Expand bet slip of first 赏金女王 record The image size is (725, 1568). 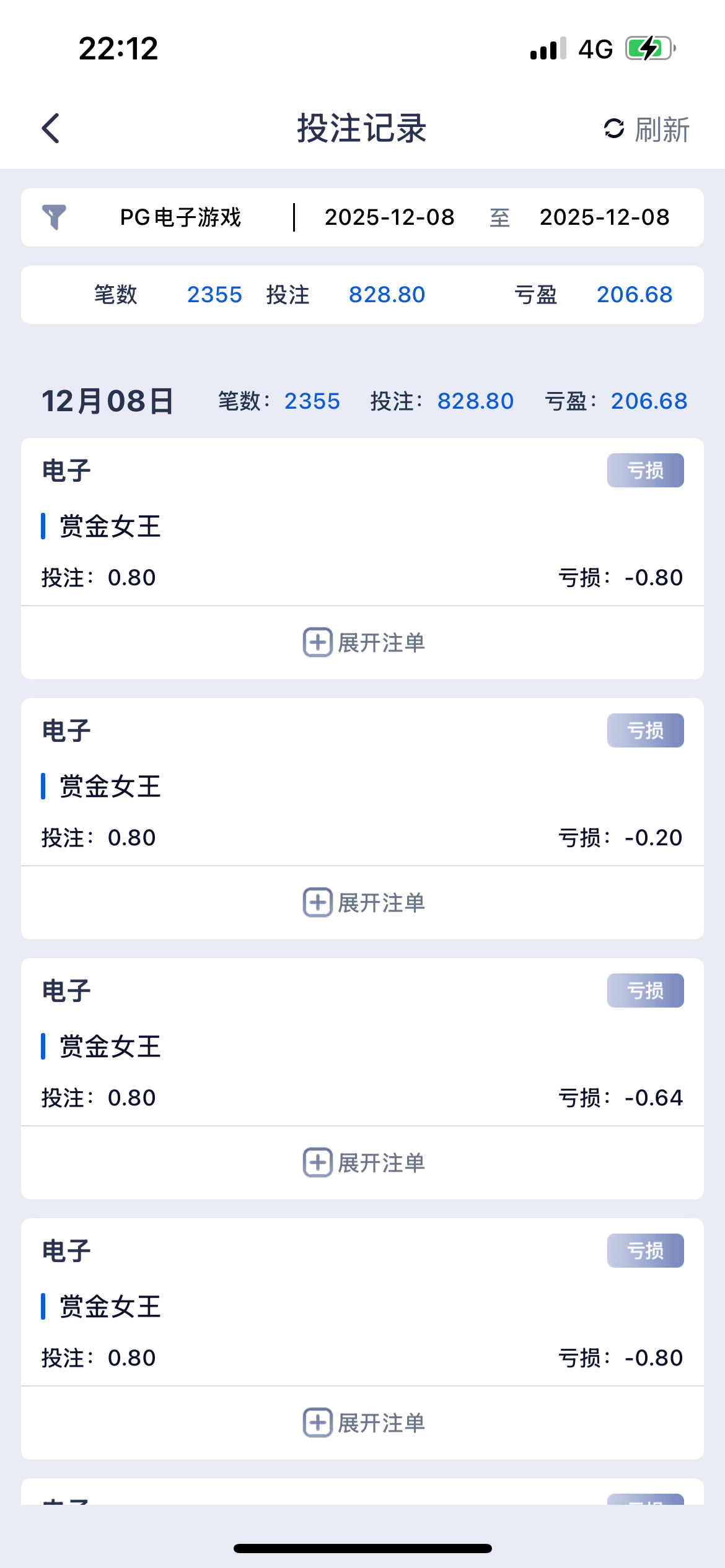[363, 642]
